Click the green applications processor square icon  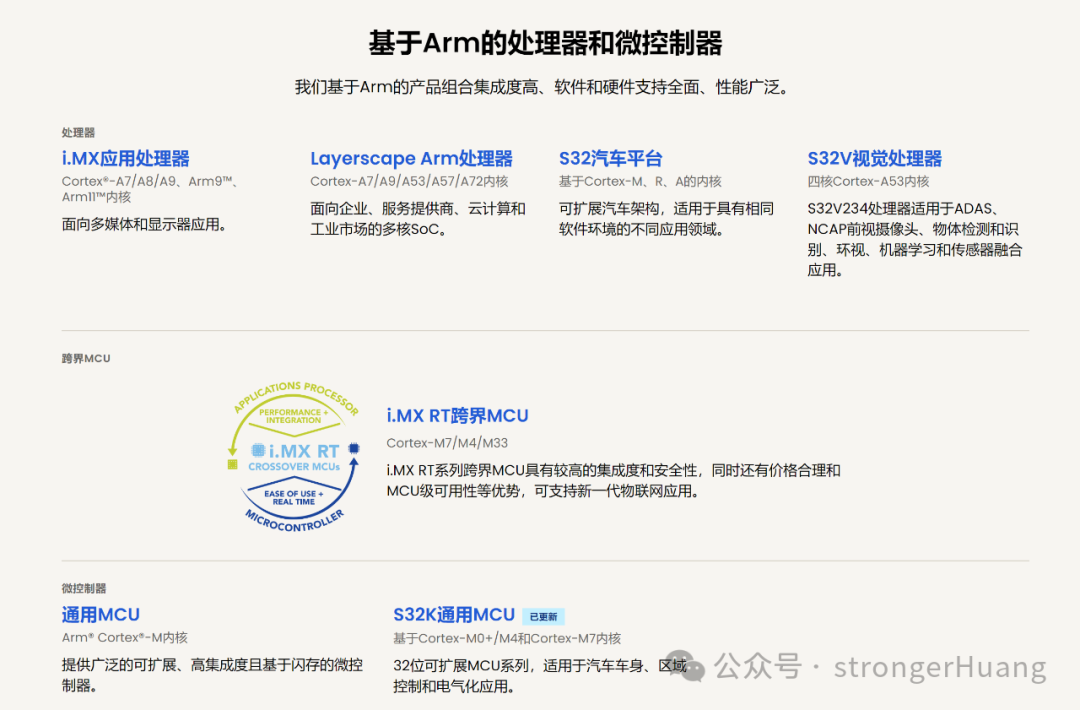(x=234, y=464)
